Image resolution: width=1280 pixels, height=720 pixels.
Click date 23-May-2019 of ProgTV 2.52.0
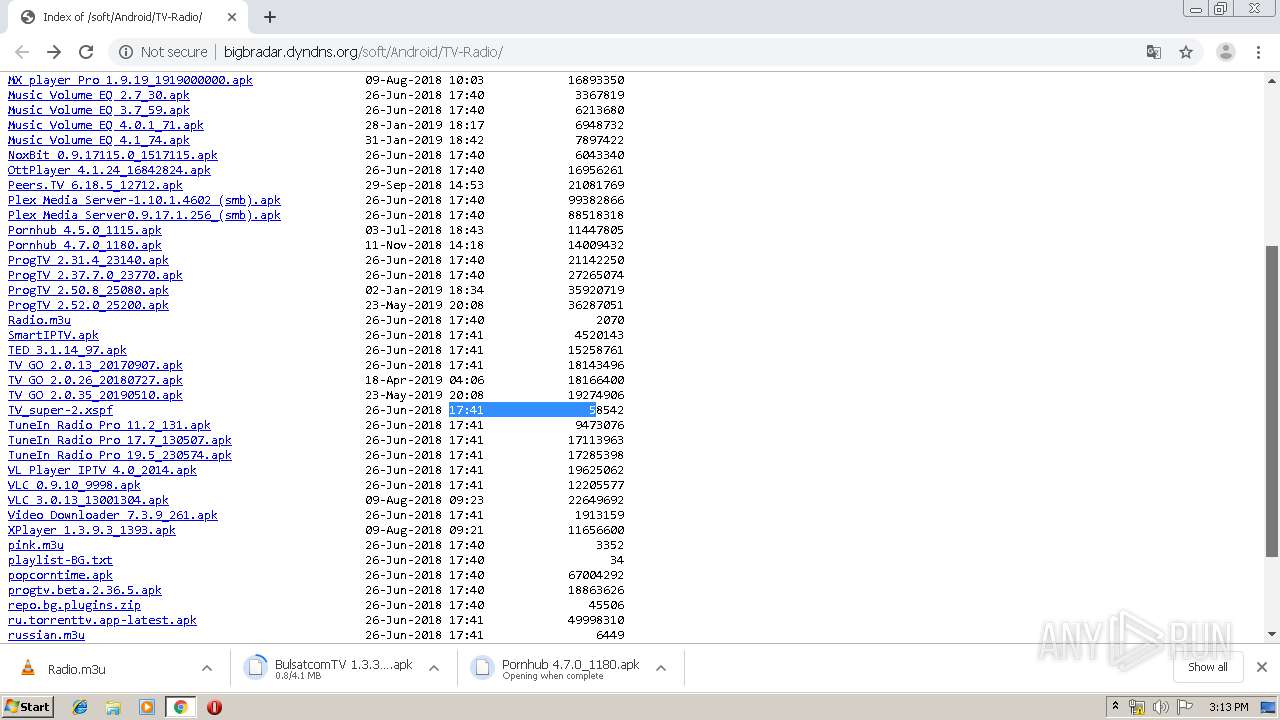[x=403, y=305]
